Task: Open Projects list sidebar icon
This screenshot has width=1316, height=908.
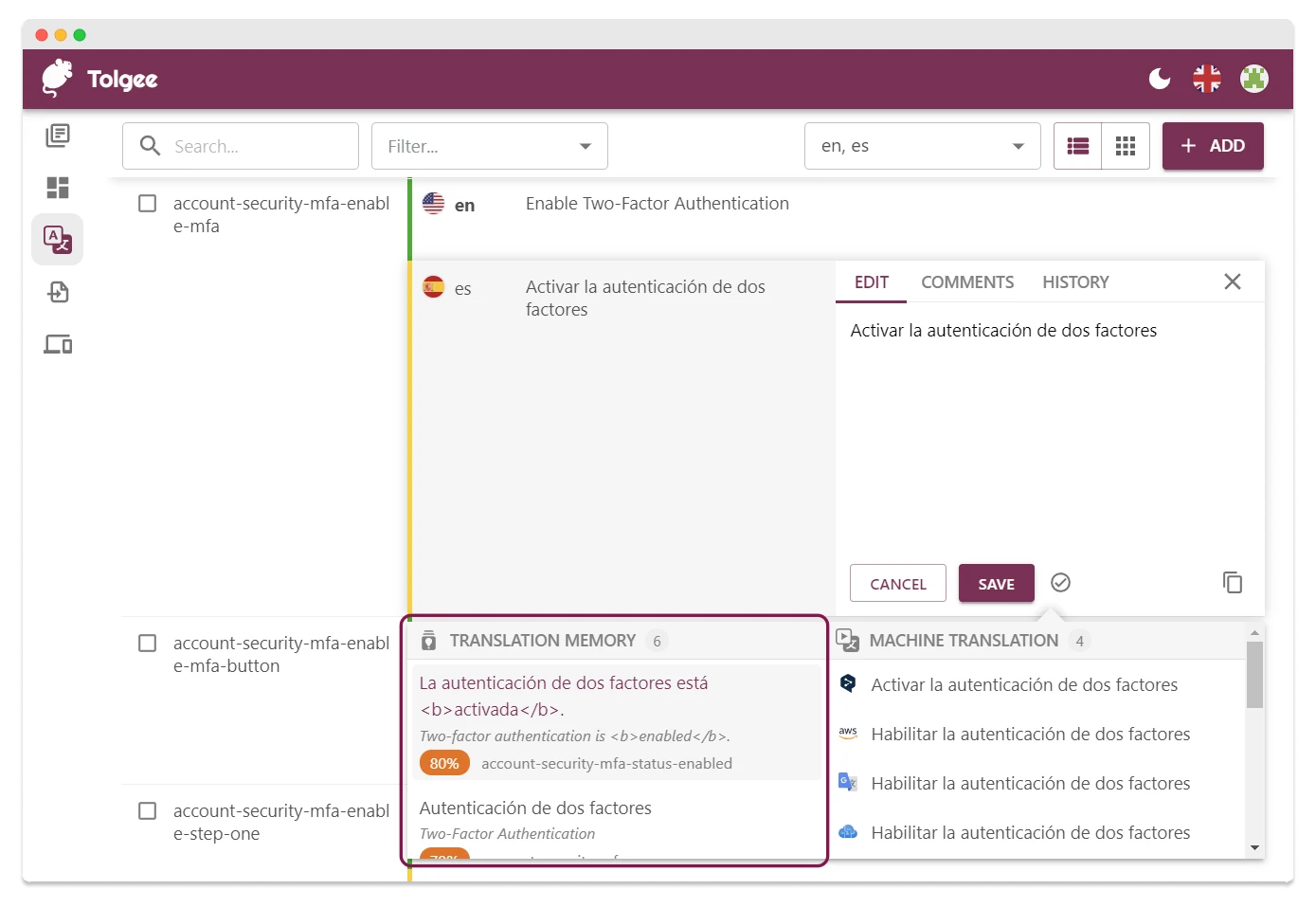Action: tap(58, 136)
